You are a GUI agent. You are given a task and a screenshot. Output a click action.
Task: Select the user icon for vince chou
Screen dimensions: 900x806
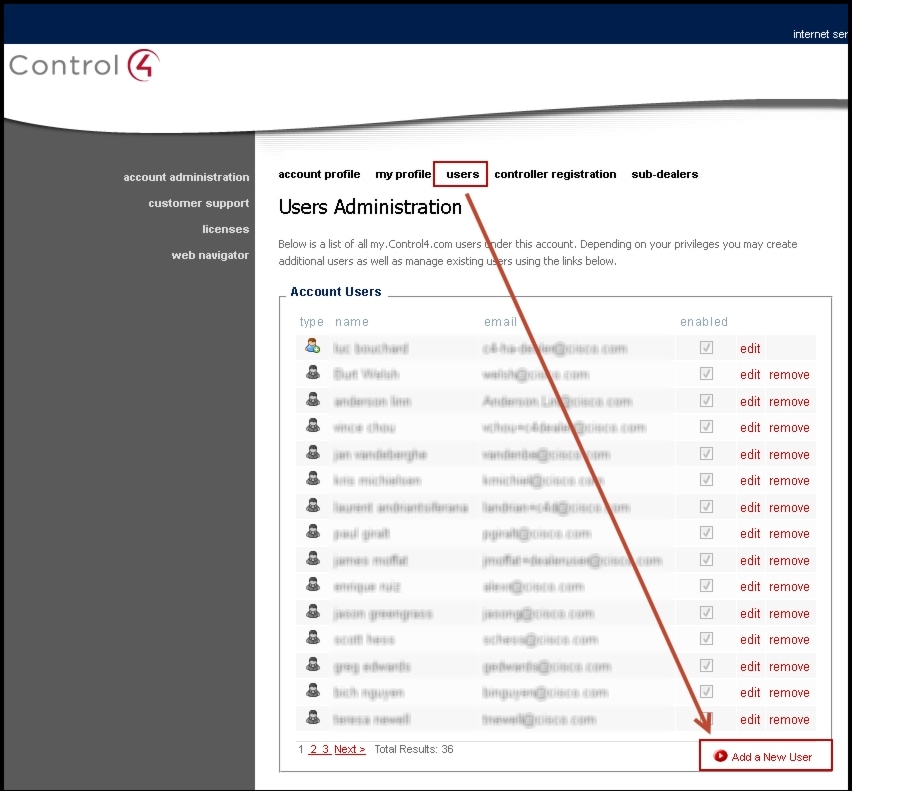[x=313, y=425]
